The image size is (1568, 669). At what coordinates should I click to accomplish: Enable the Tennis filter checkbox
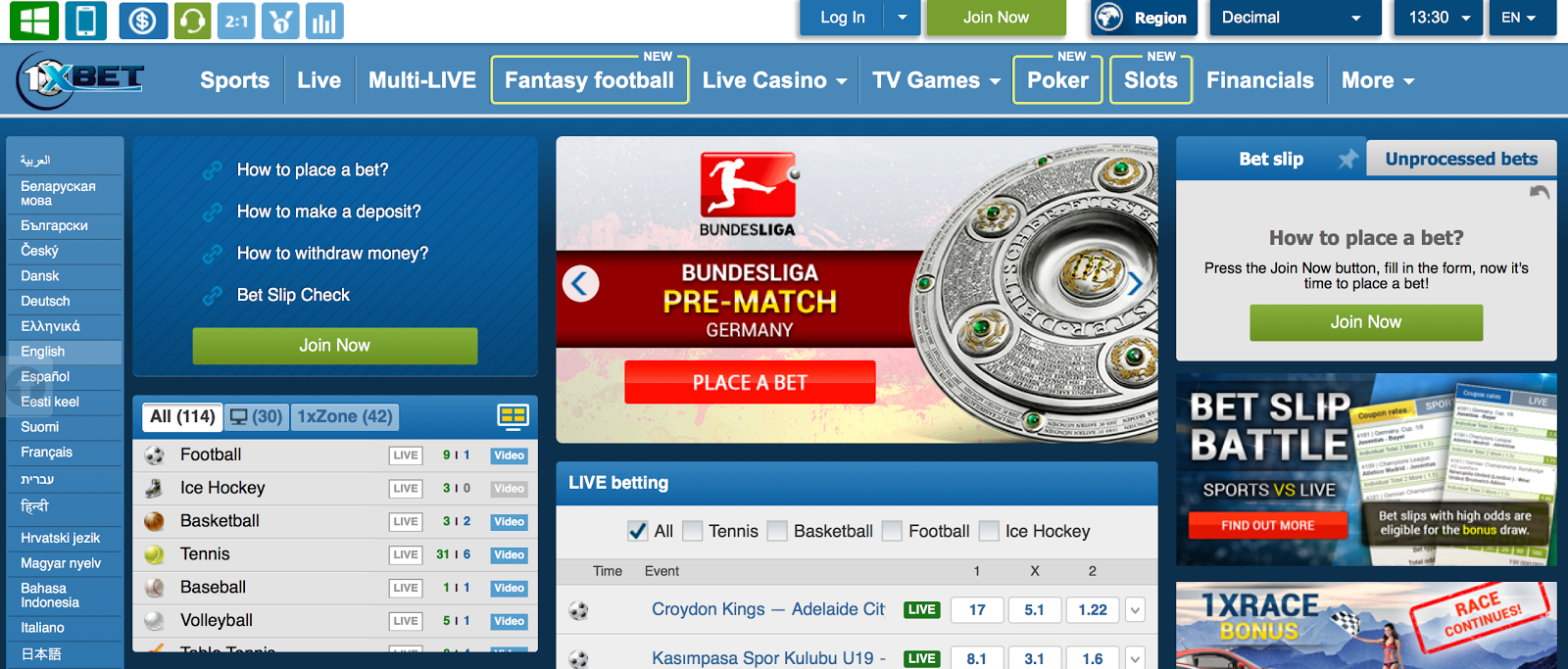[693, 531]
